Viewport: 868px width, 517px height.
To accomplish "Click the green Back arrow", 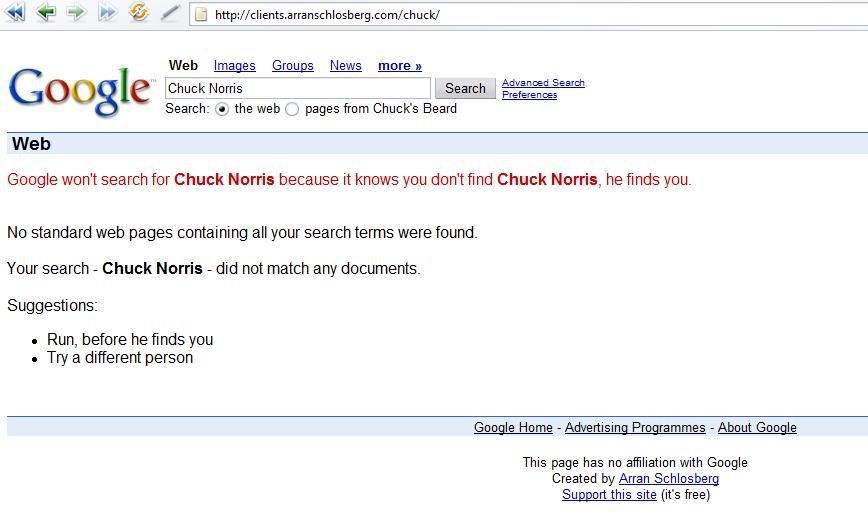I will 46,13.
